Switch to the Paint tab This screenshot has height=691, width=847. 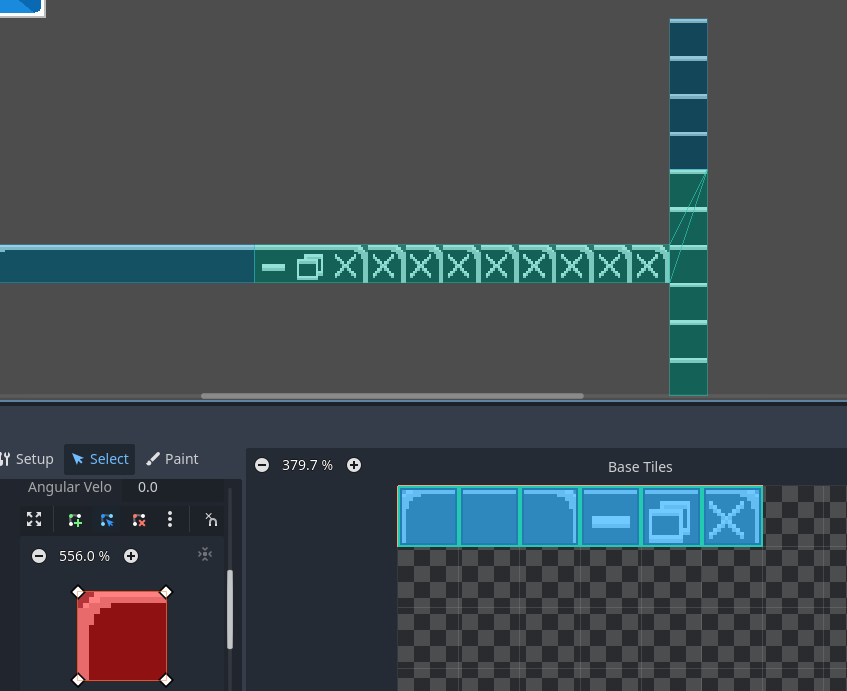[x=172, y=459]
